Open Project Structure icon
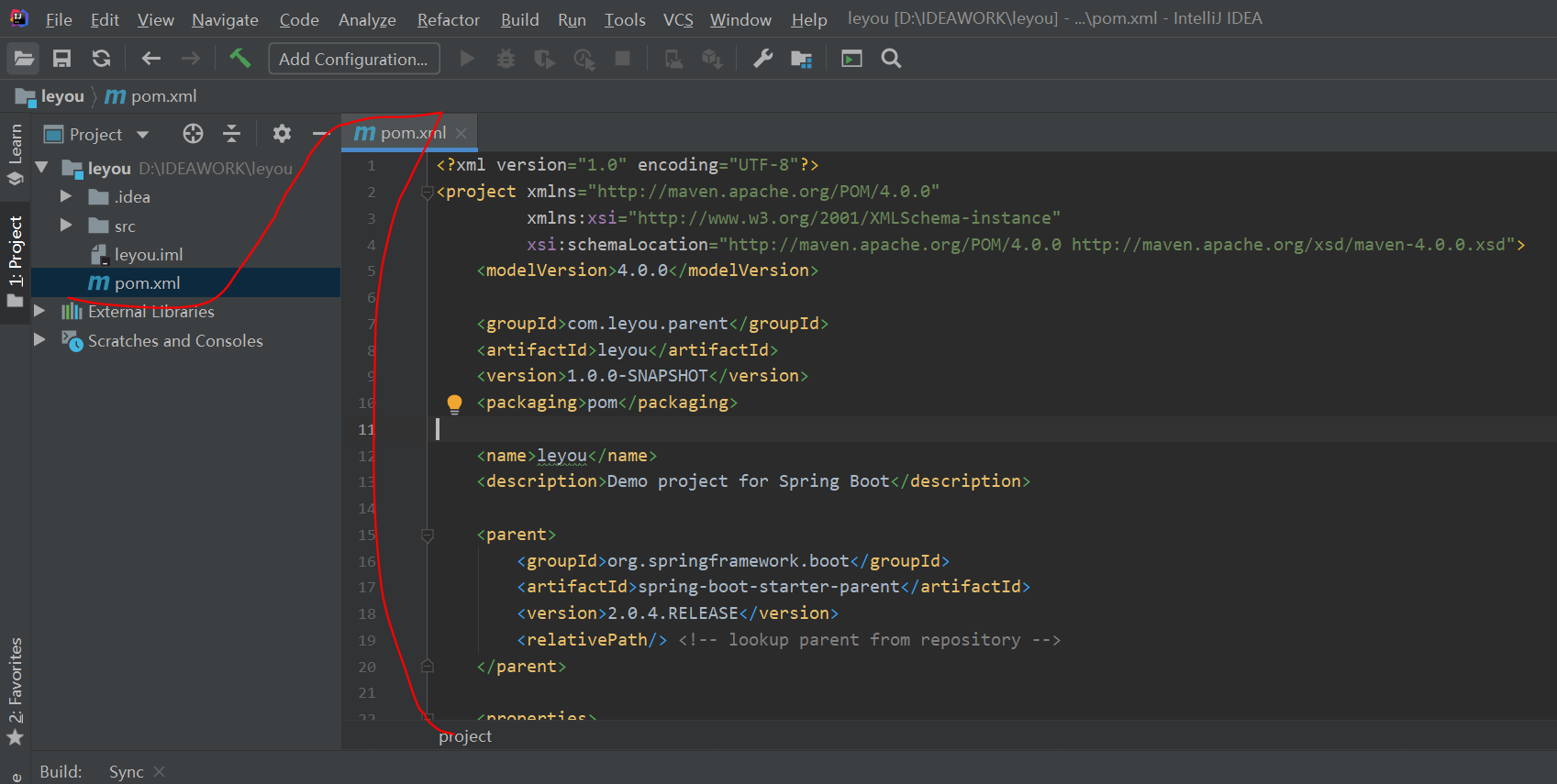The image size is (1557, 784). pyautogui.click(x=801, y=59)
